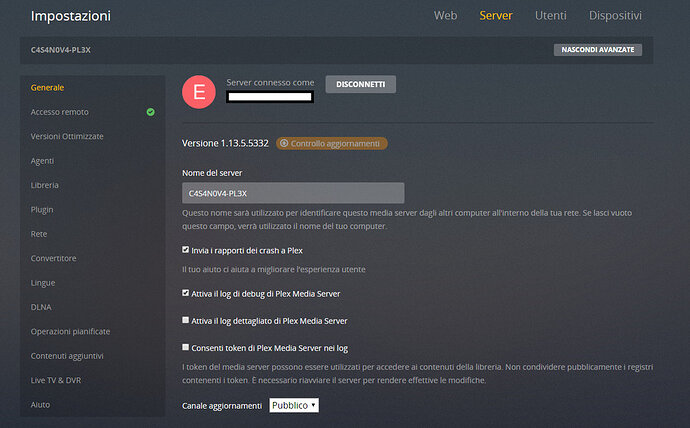Go to the Dispositivi tab
This screenshot has width=690, height=428.
(x=615, y=15)
